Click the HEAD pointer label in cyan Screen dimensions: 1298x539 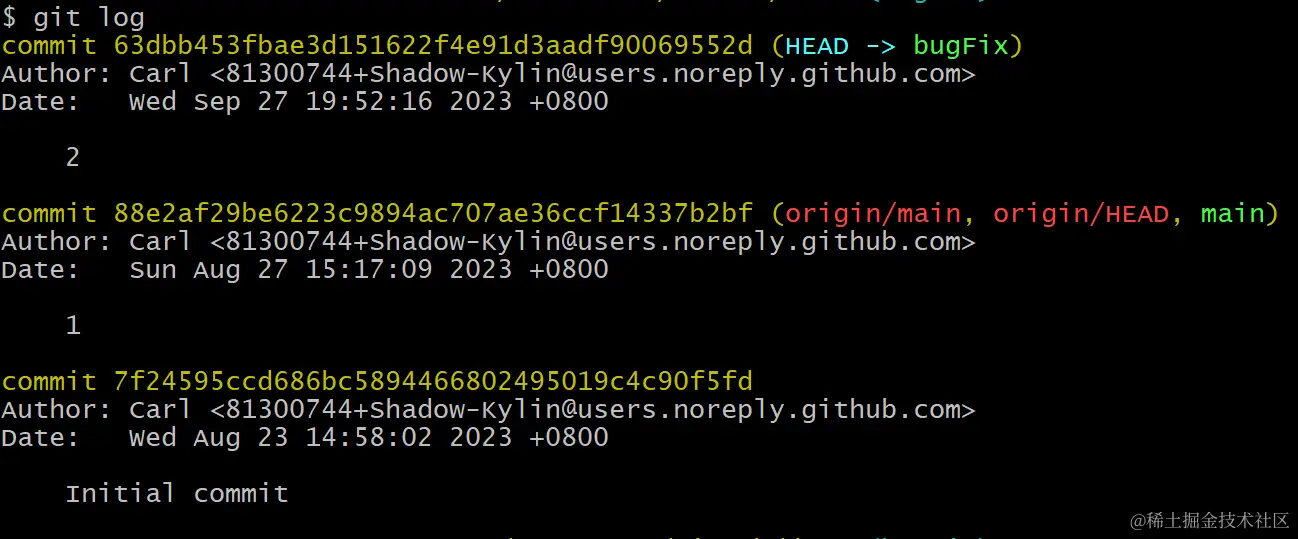(817, 46)
